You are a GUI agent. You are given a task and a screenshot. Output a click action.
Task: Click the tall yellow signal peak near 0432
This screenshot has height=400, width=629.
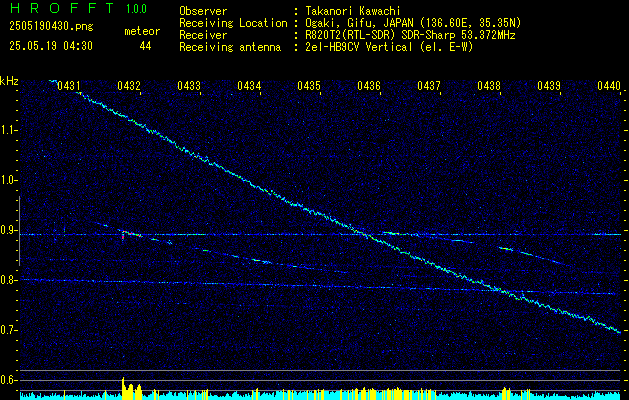point(124,388)
